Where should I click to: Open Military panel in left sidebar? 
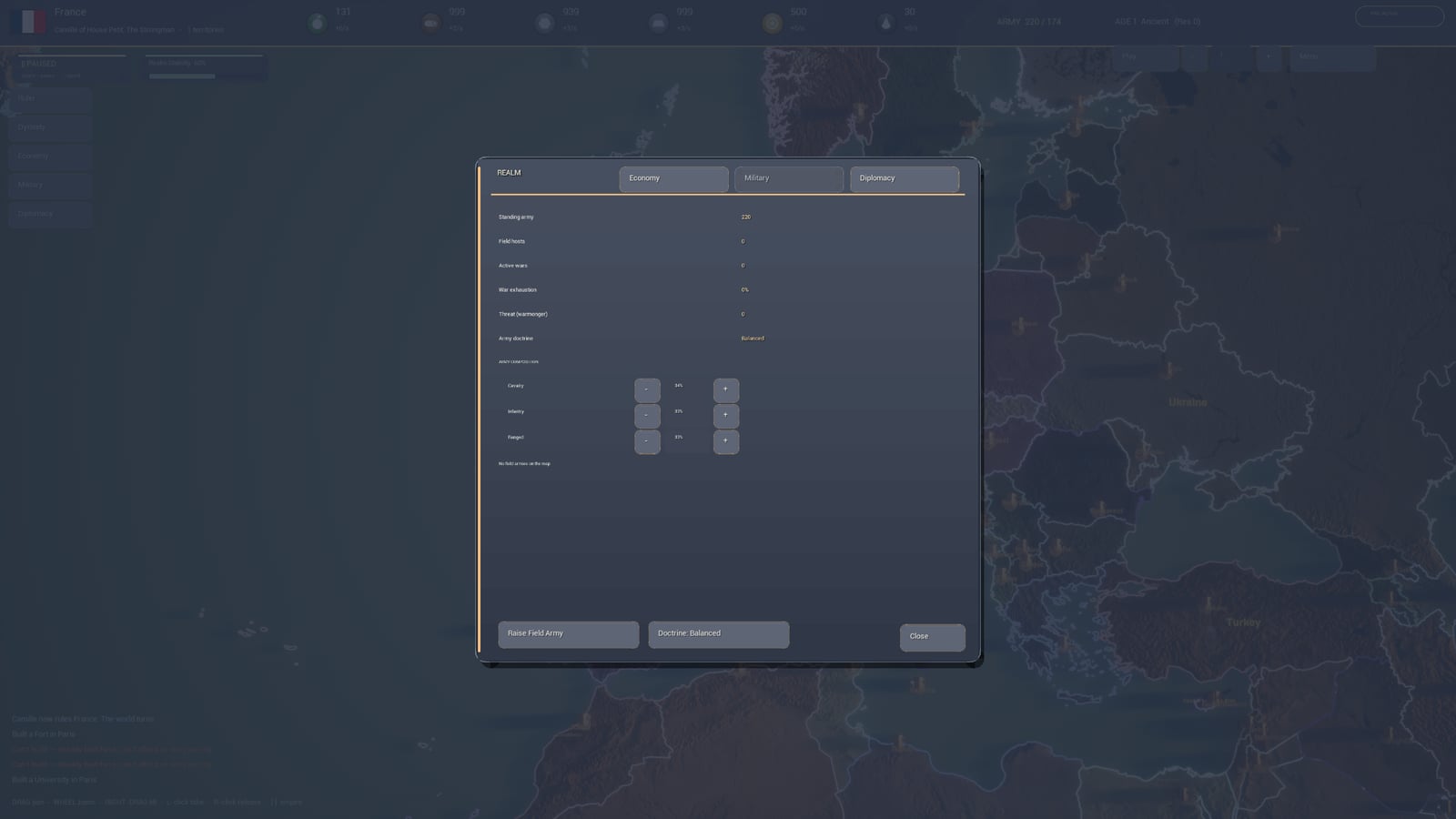[51, 185]
